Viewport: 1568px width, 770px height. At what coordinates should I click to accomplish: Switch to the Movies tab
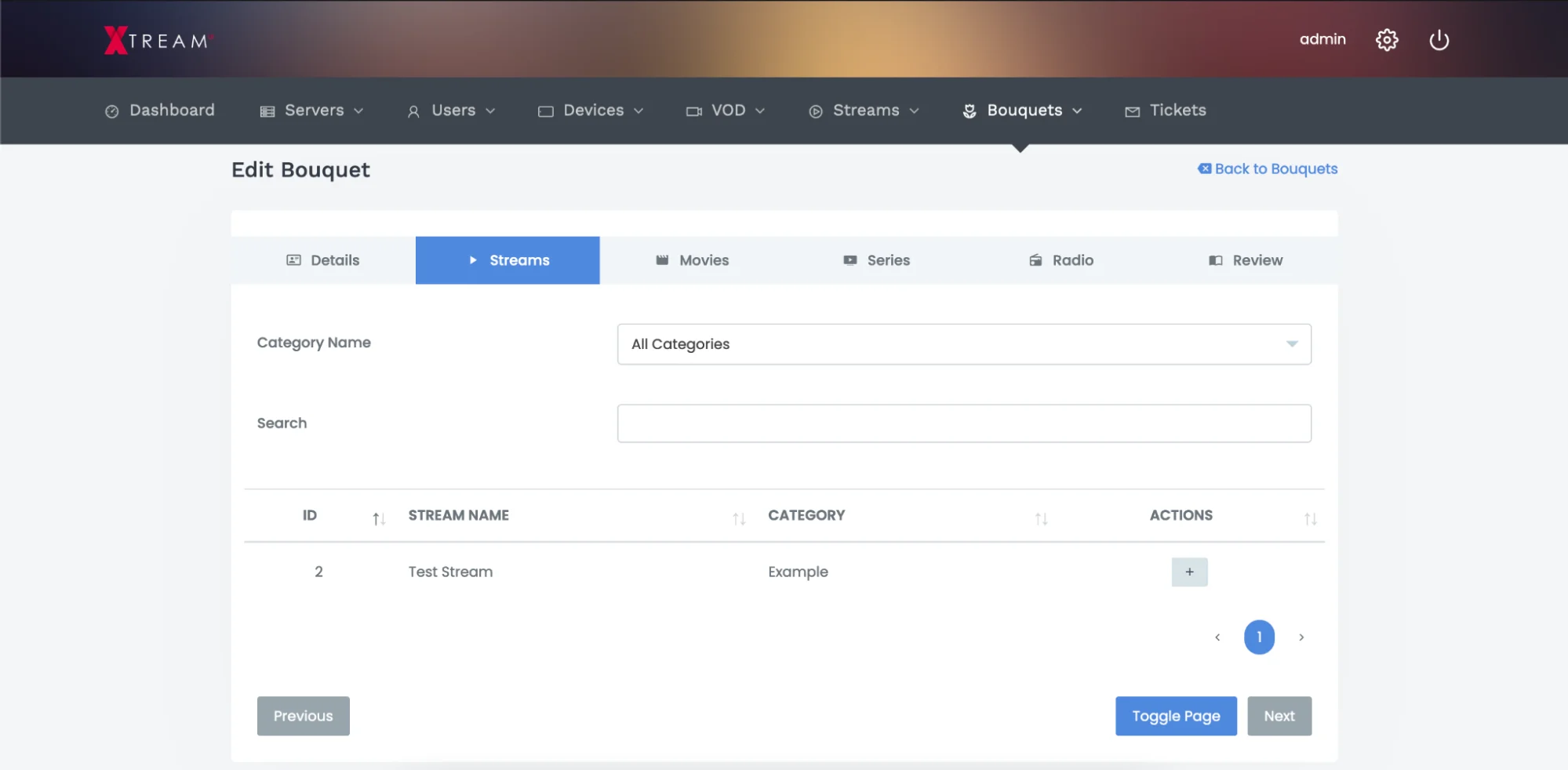pyautogui.click(x=692, y=260)
